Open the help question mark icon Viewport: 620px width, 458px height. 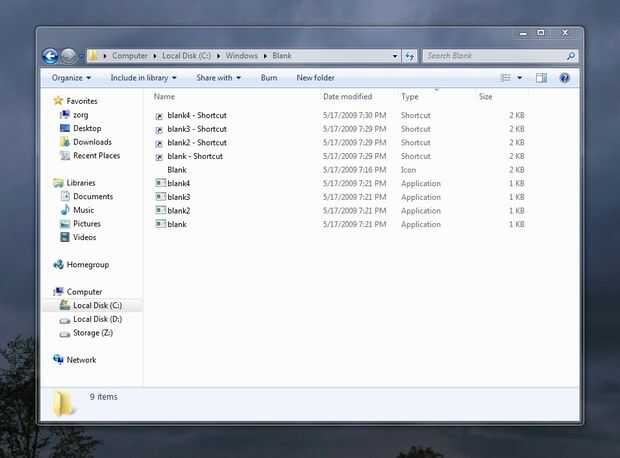pos(564,78)
